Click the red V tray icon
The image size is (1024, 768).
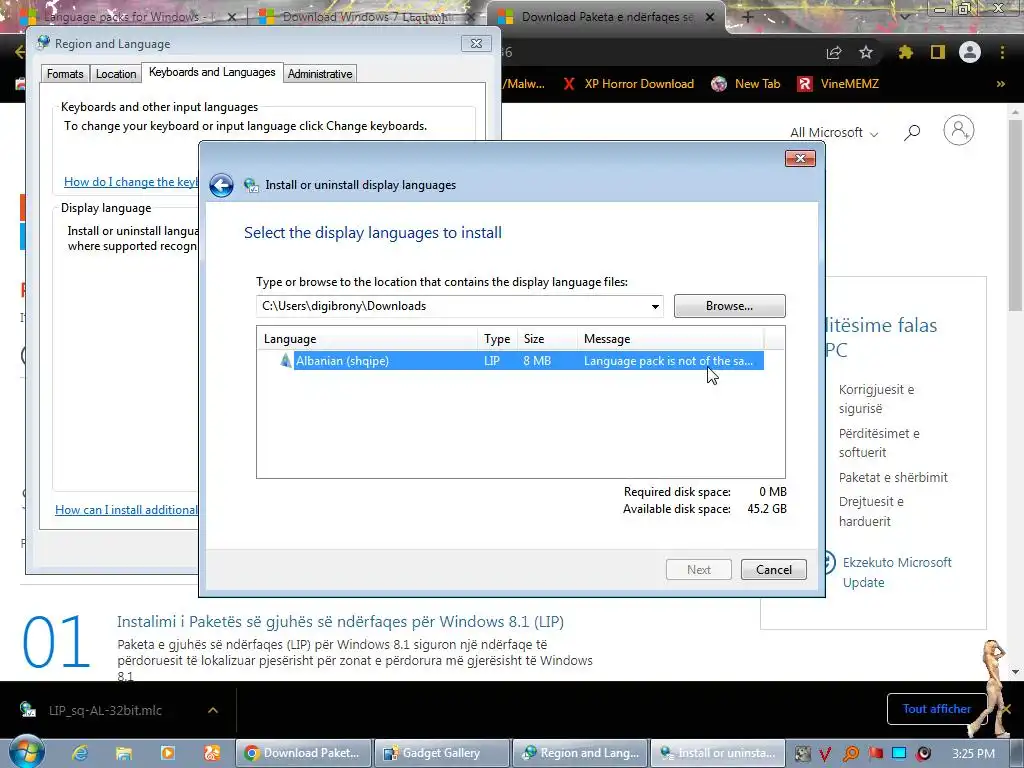[825, 754]
